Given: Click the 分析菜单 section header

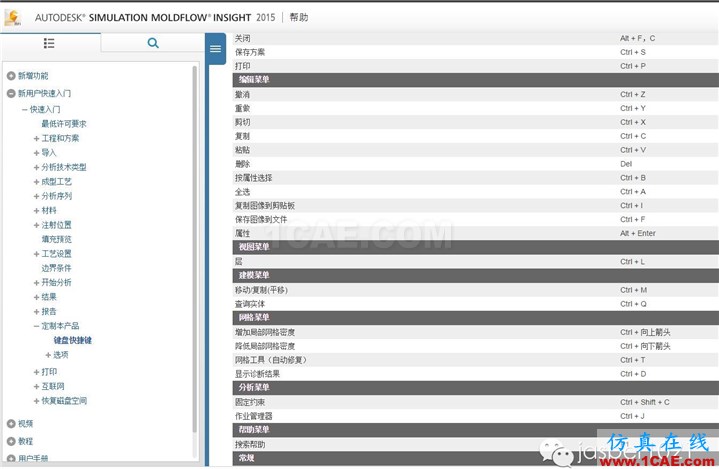Looking at the screenshot, I should pyautogui.click(x=476, y=387).
